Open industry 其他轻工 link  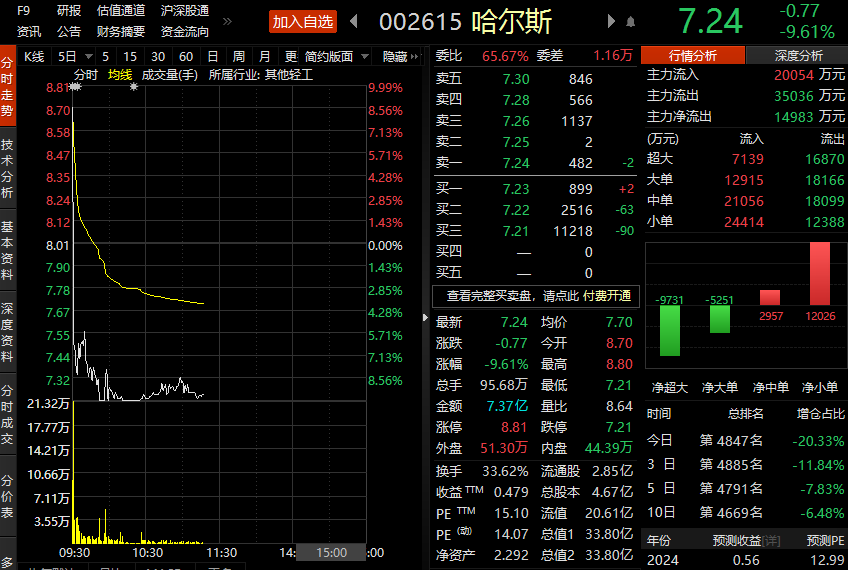click(288, 75)
